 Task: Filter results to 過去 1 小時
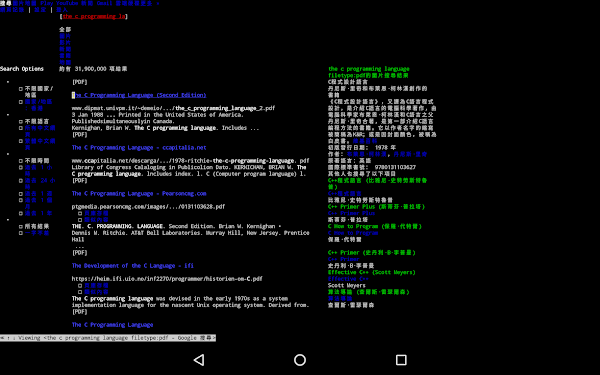(x=39, y=170)
